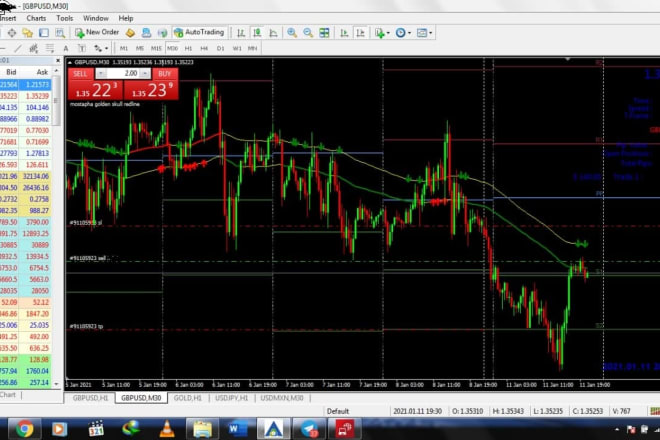Toggle chart auto scroll icon
Image resolution: width=660 pixels, height=440 pixels.
click(344, 33)
